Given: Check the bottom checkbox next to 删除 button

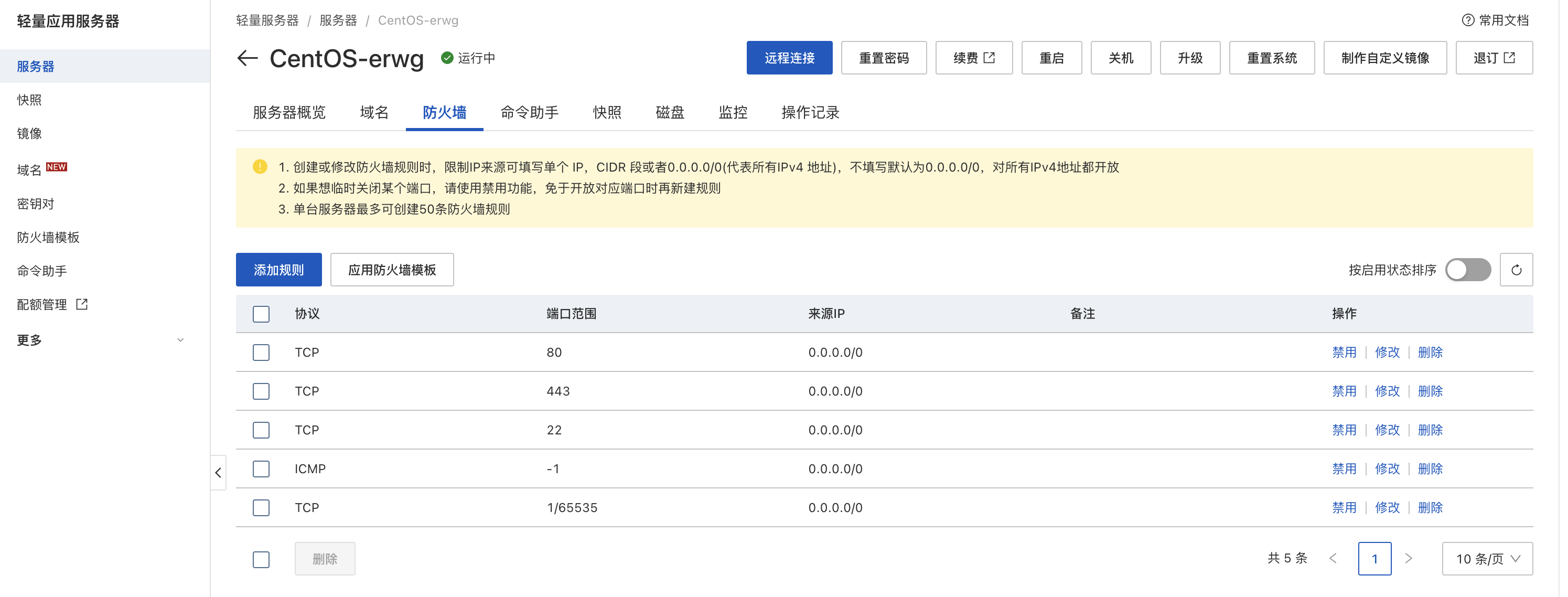Looking at the screenshot, I should coord(261,559).
